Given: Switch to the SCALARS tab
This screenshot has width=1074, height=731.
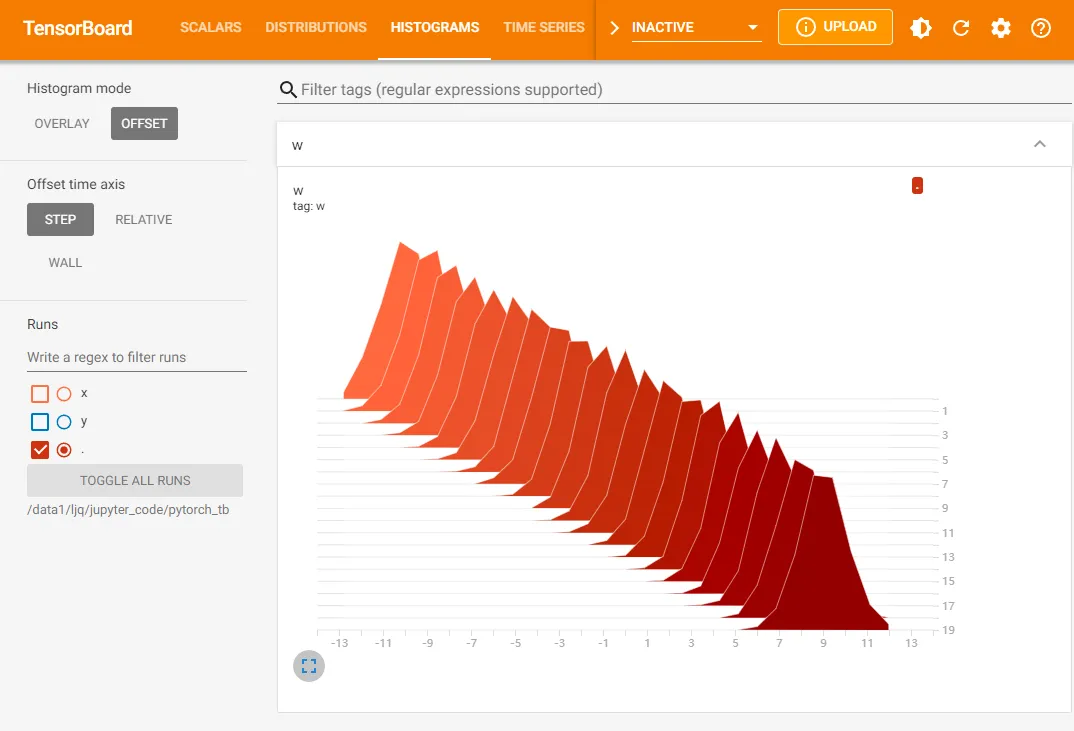Looking at the screenshot, I should tap(210, 27).
